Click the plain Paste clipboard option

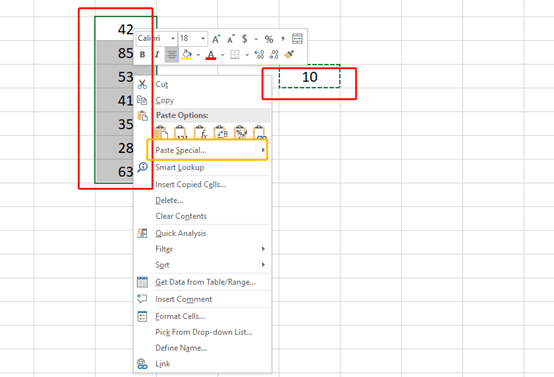162,132
